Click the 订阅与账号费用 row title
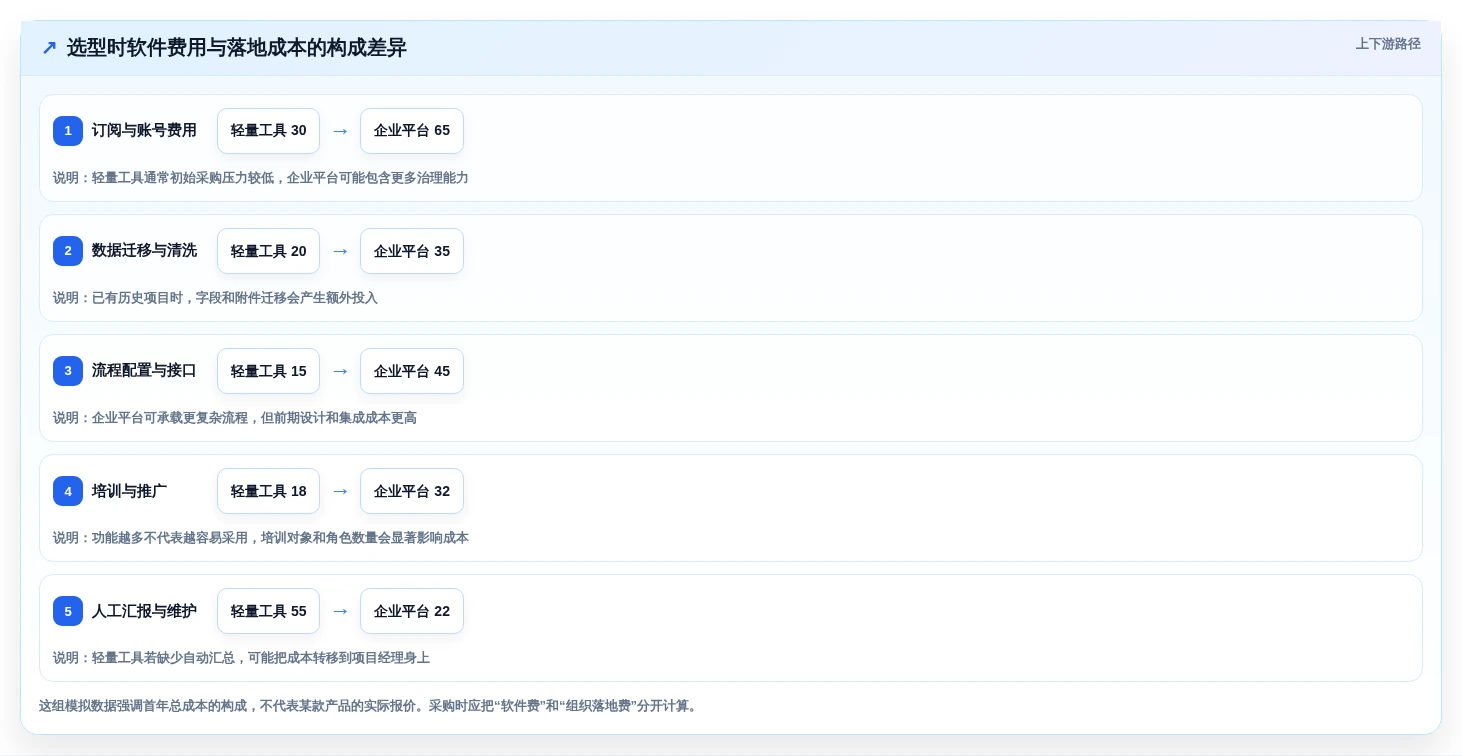1462x756 pixels. [144, 131]
